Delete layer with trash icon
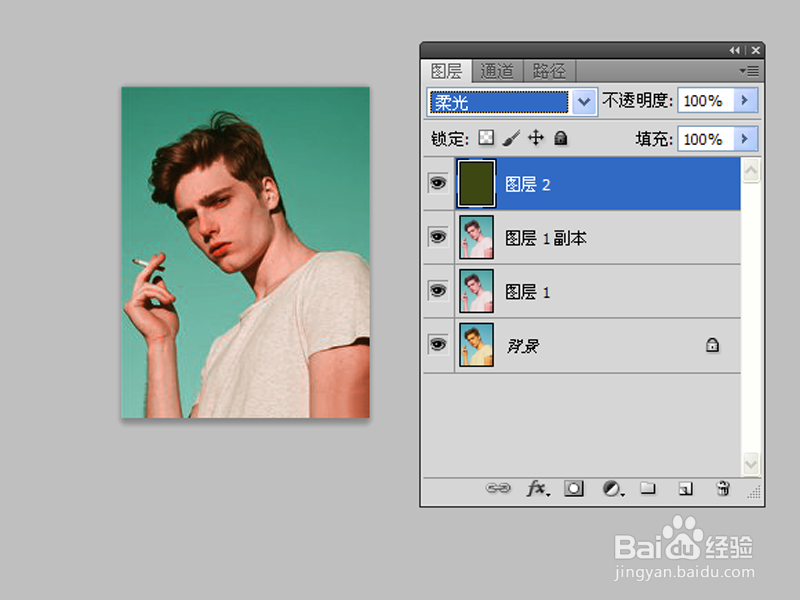This screenshot has height=600, width=800. (722, 489)
